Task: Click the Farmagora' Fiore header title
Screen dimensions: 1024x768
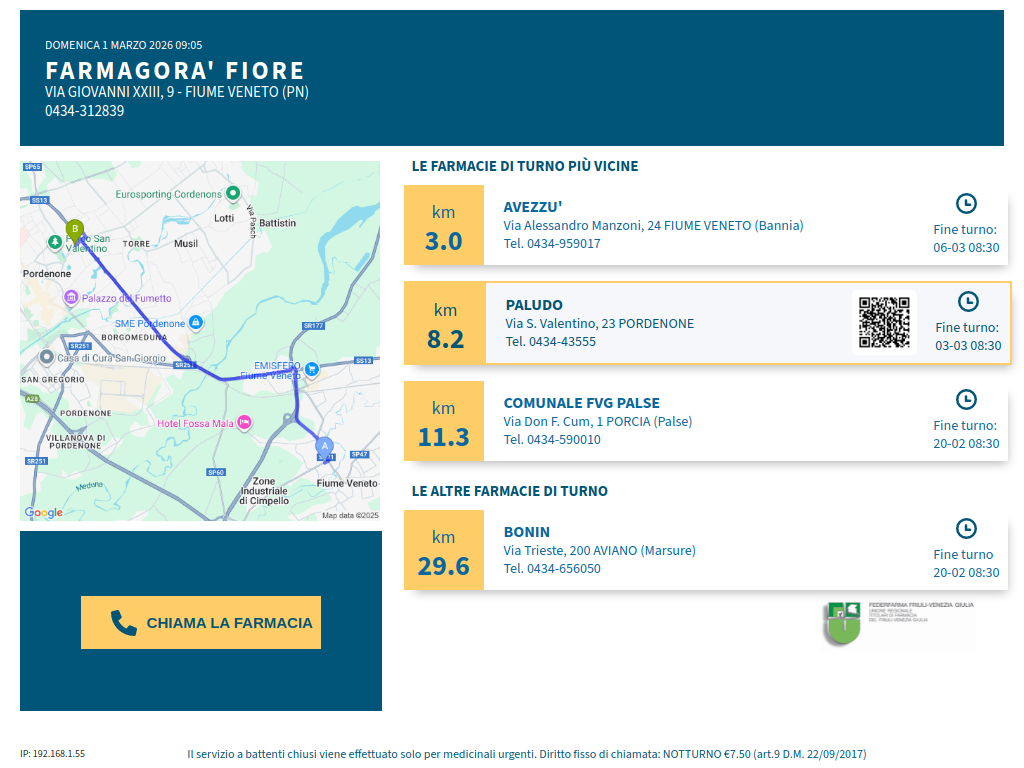Action: [x=175, y=71]
